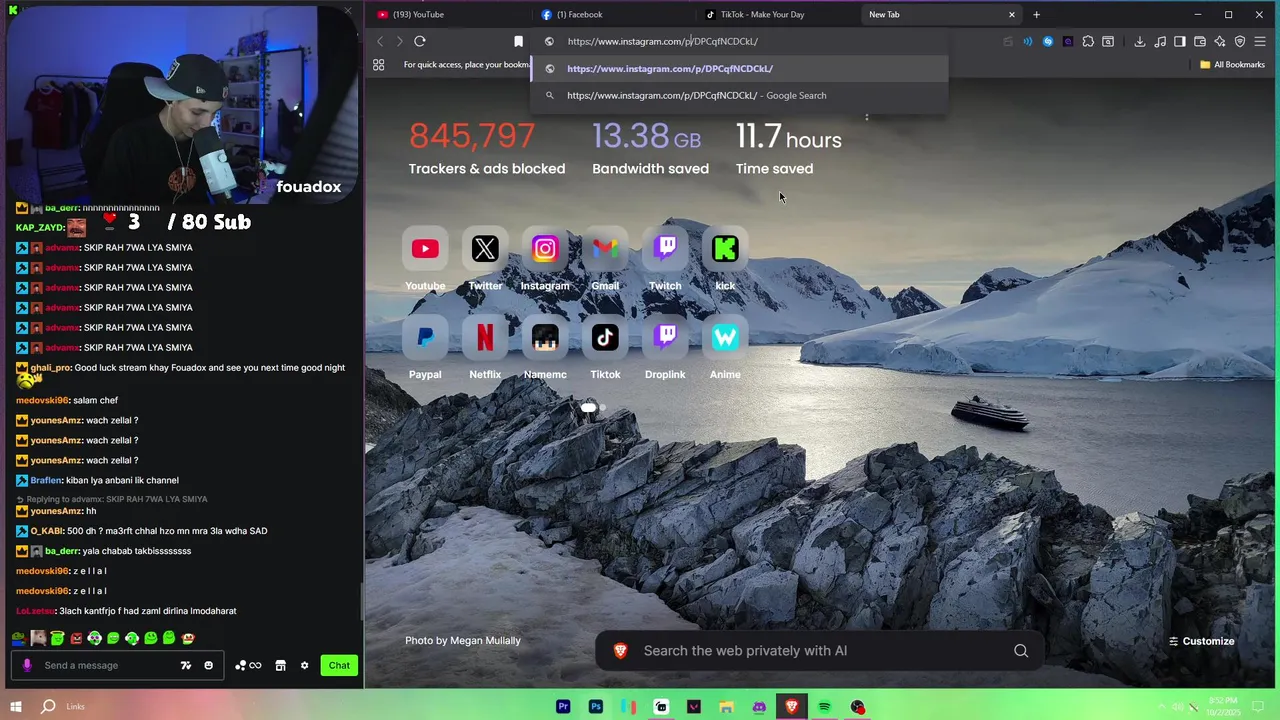Open the All Bookmarks folder
This screenshot has width=1280, height=720.
[1232, 65]
